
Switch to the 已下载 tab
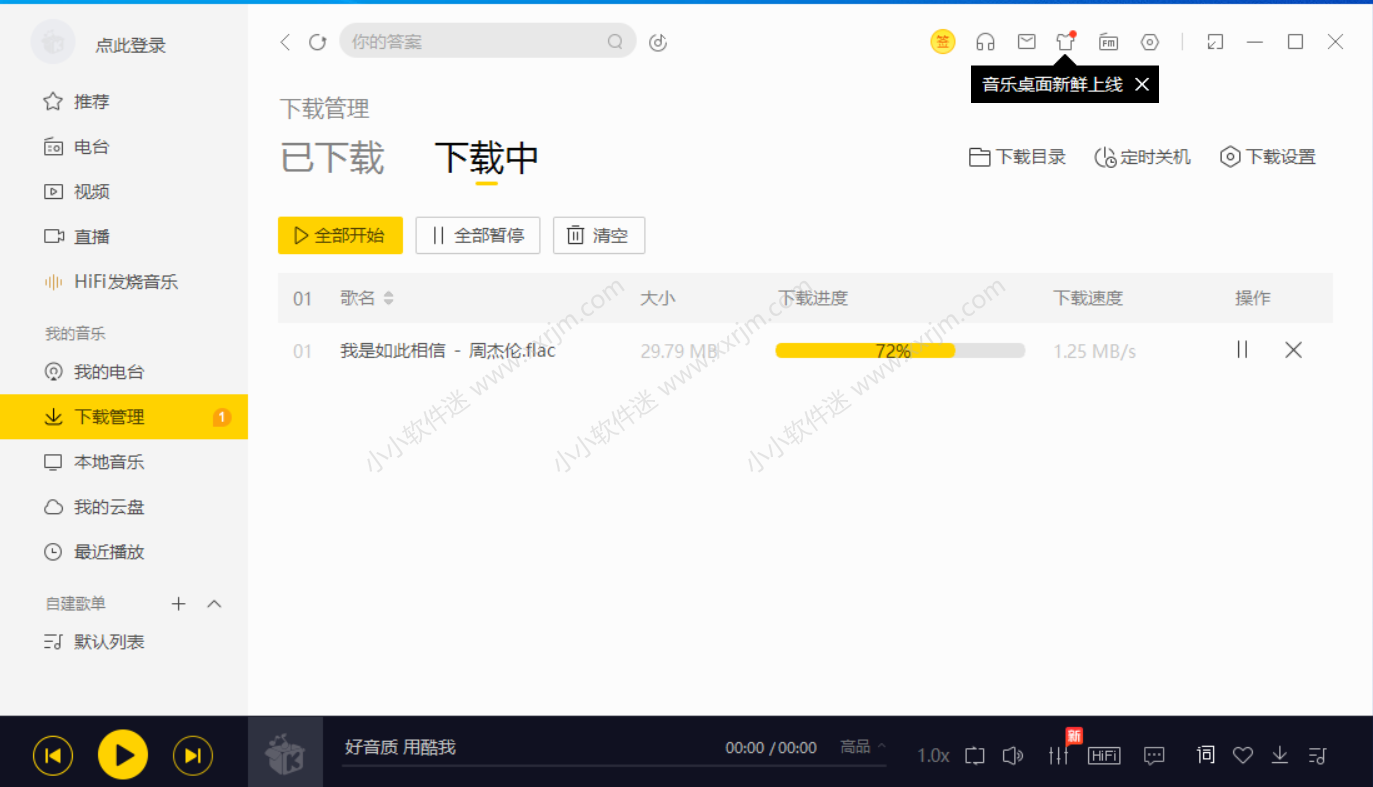click(x=332, y=158)
